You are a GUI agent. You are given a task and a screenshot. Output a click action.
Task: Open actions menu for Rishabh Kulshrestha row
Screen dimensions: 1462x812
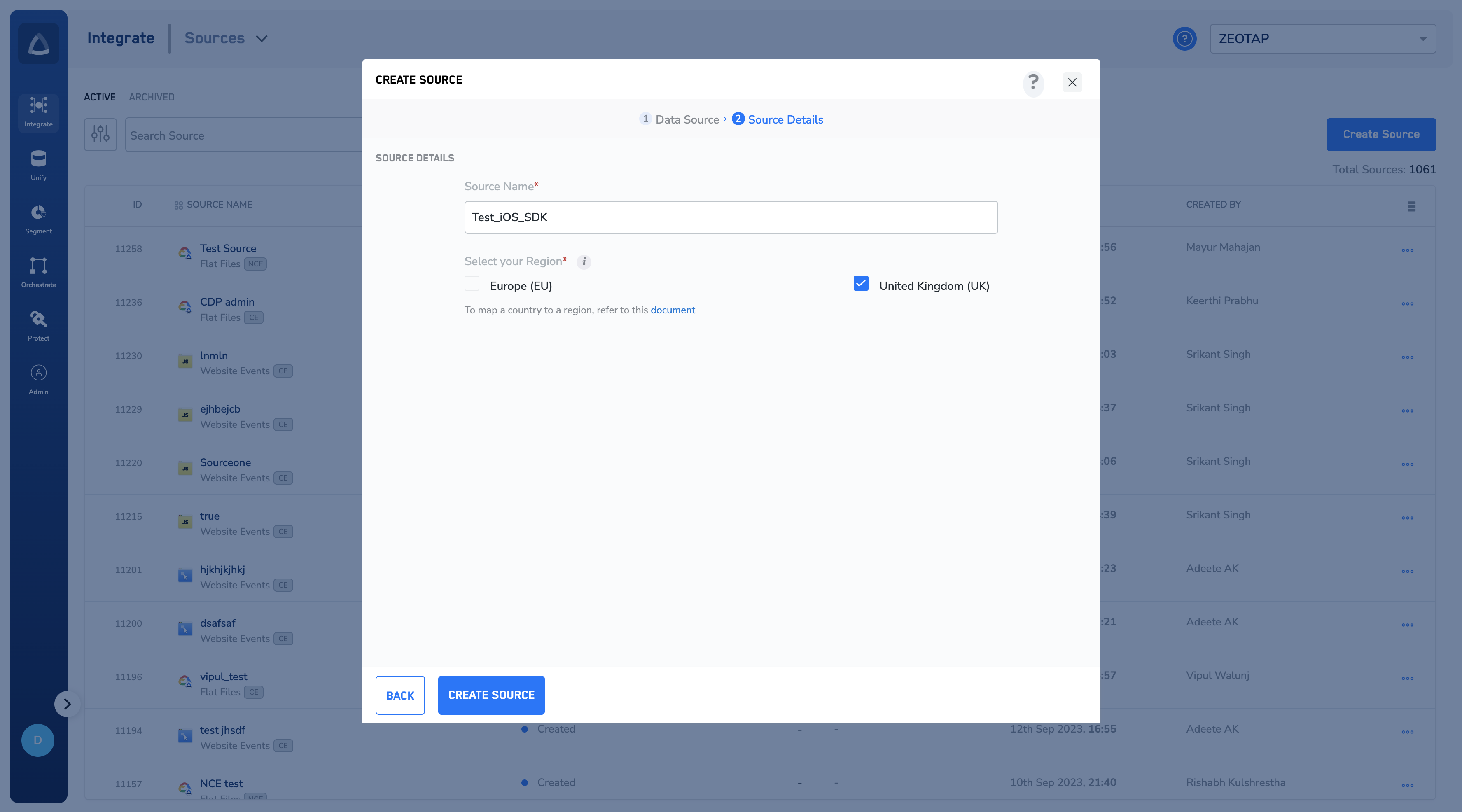pos(1408,786)
